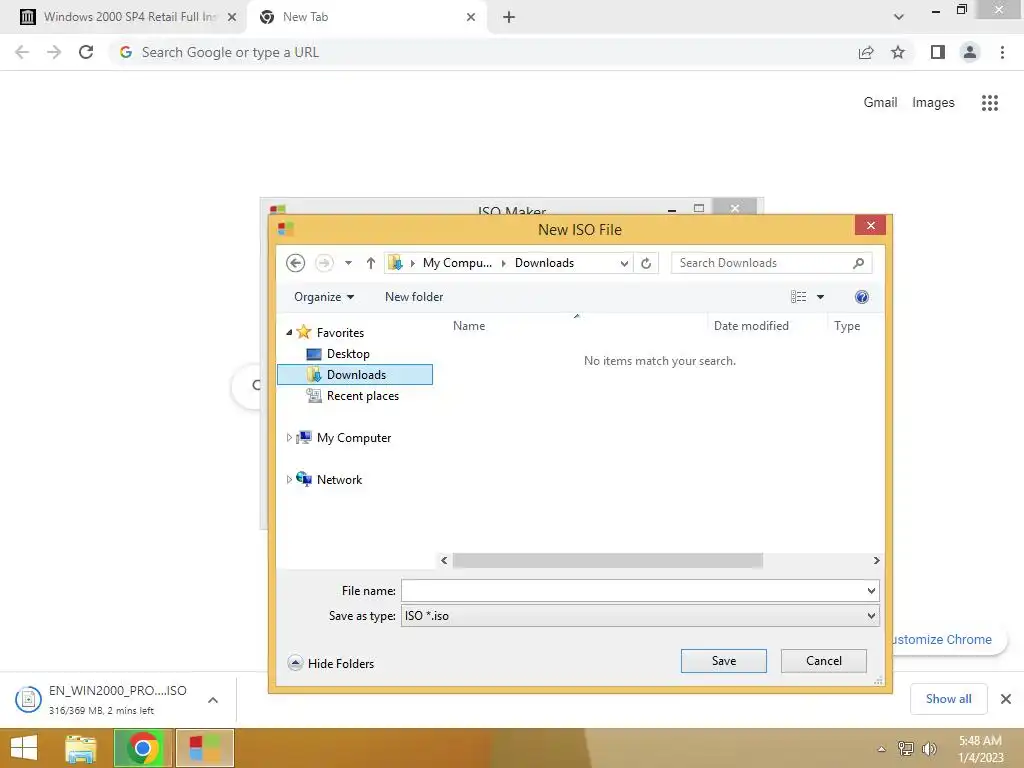Select Desktop under Favorites
The image size is (1024, 768).
pyautogui.click(x=348, y=353)
